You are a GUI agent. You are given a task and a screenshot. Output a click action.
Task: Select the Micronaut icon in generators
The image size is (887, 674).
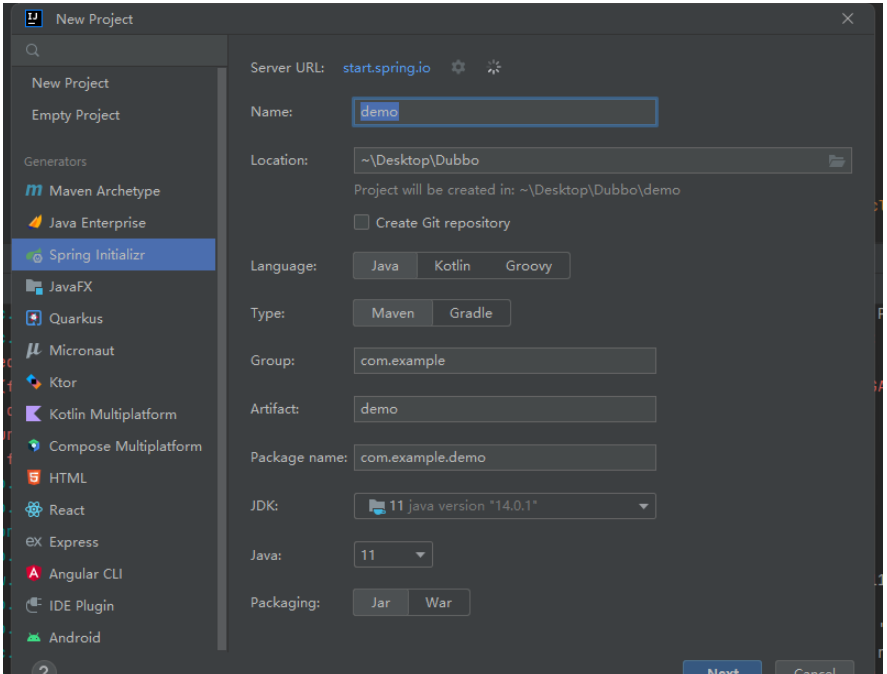point(34,351)
